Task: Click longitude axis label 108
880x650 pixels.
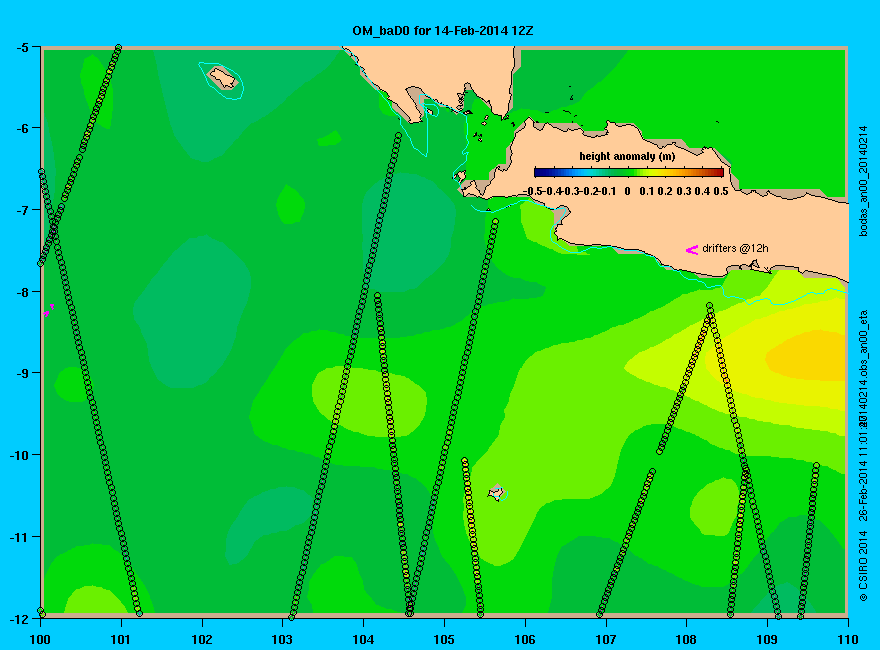Action: point(686,639)
